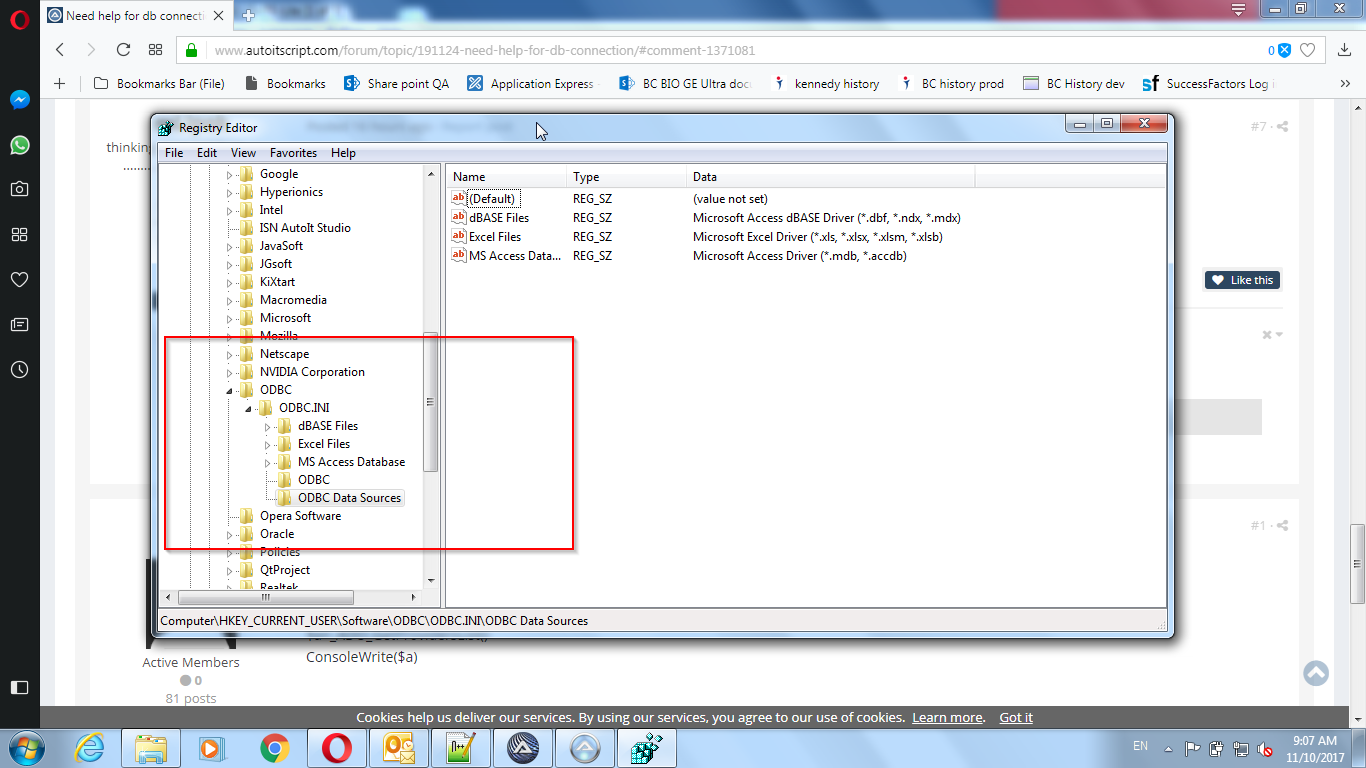Expand the NVIDIA Corporation registry key
1366x768 pixels.
[x=229, y=372]
